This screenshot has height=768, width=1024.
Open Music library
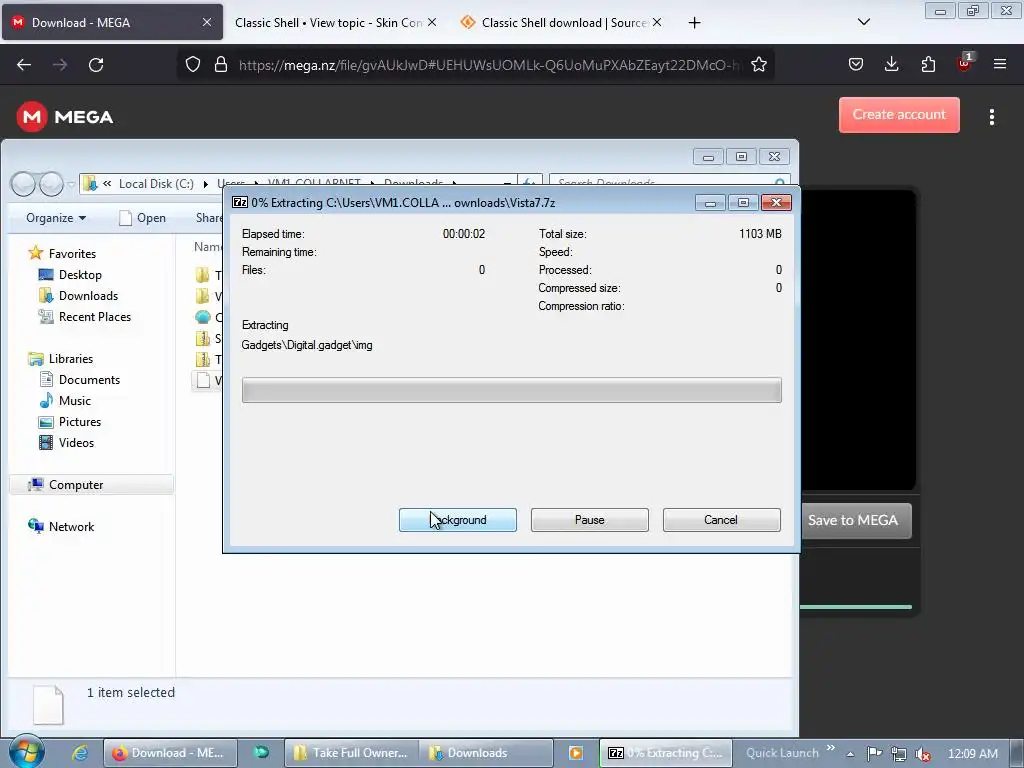(74, 401)
